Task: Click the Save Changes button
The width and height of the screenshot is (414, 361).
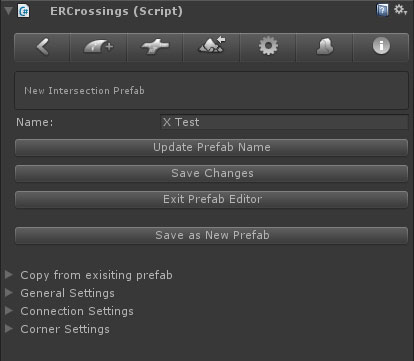Action: tap(211, 173)
